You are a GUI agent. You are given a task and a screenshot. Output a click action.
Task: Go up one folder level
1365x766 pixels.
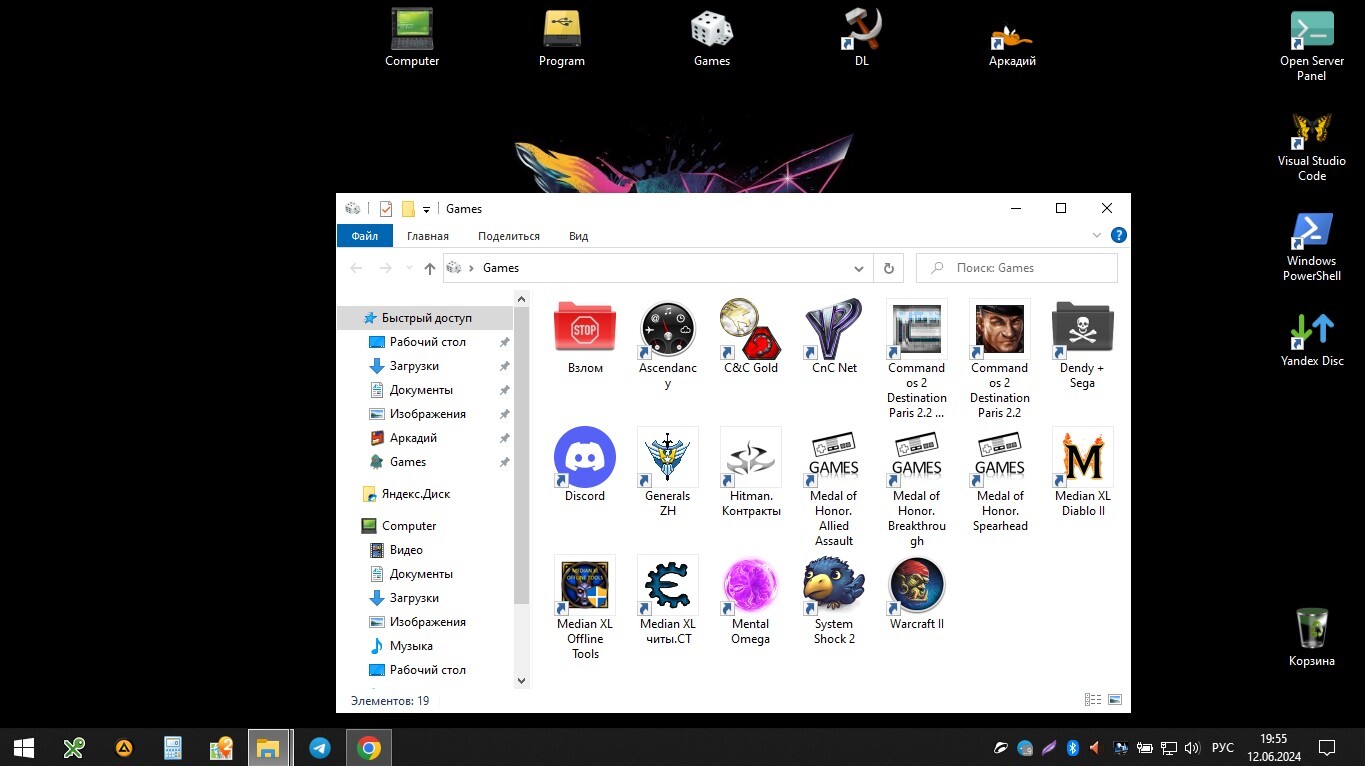coord(430,268)
